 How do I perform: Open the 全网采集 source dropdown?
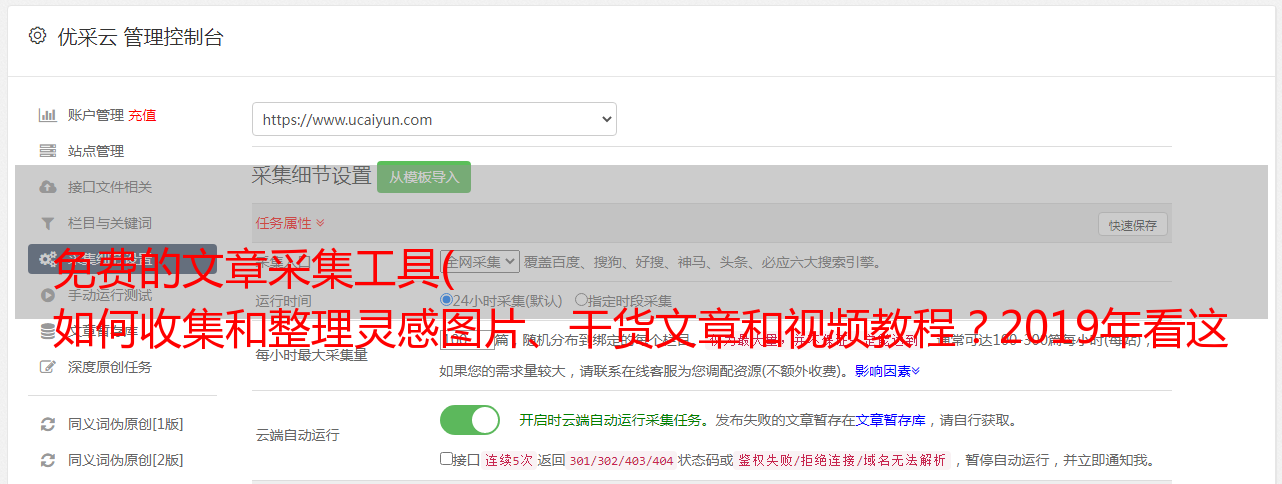tap(480, 262)
